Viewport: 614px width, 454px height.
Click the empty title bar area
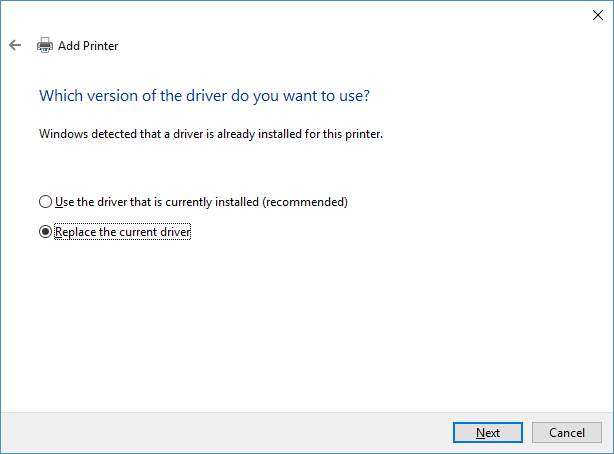(300, 14)
